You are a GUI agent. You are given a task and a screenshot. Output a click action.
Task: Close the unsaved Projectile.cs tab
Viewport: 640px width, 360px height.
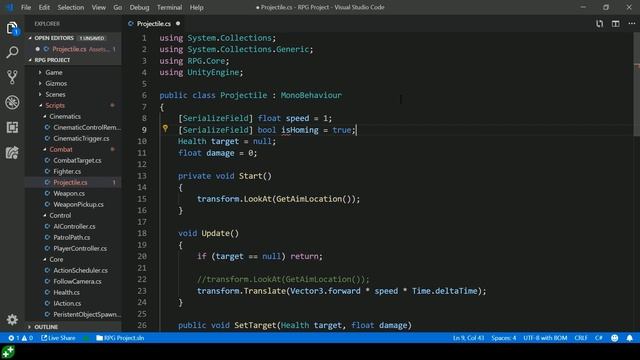tap(178, 24)
